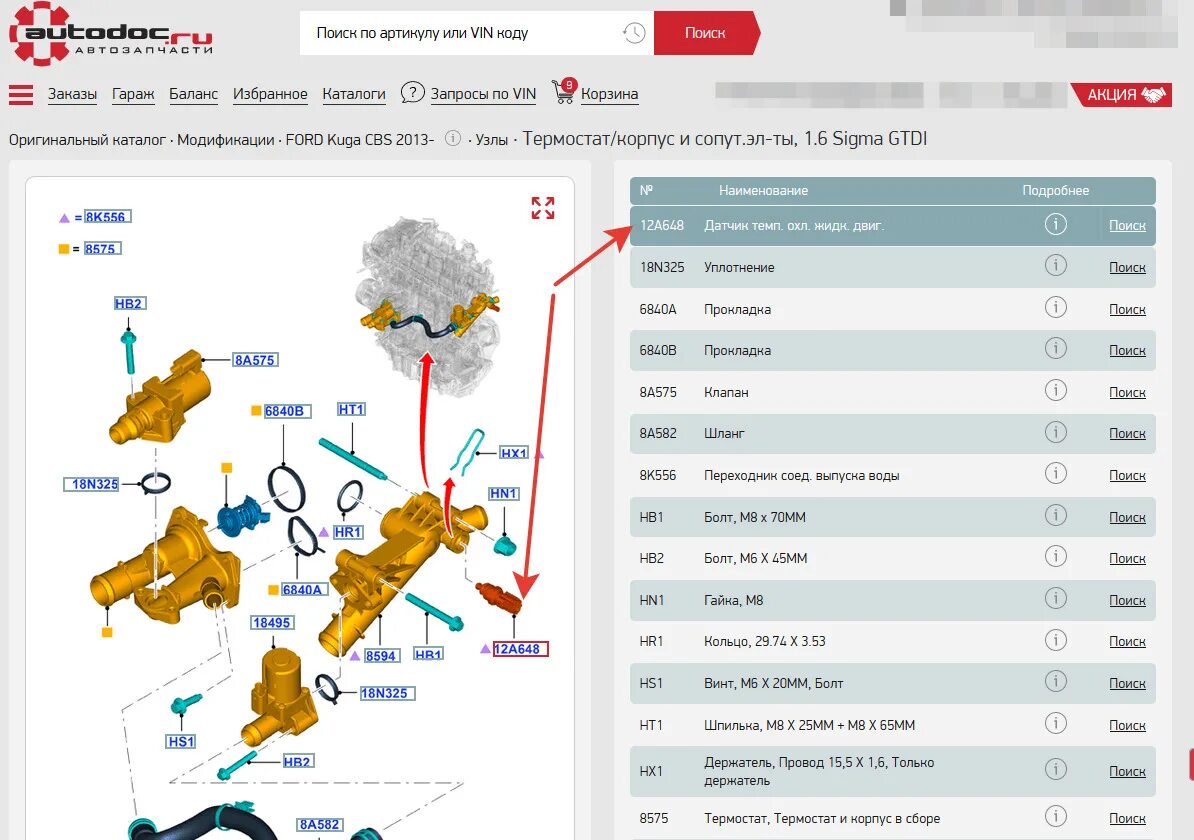Select 6840B label on the diagram
The height and width of the screenshot is (840, 1194).
(289, 410)
